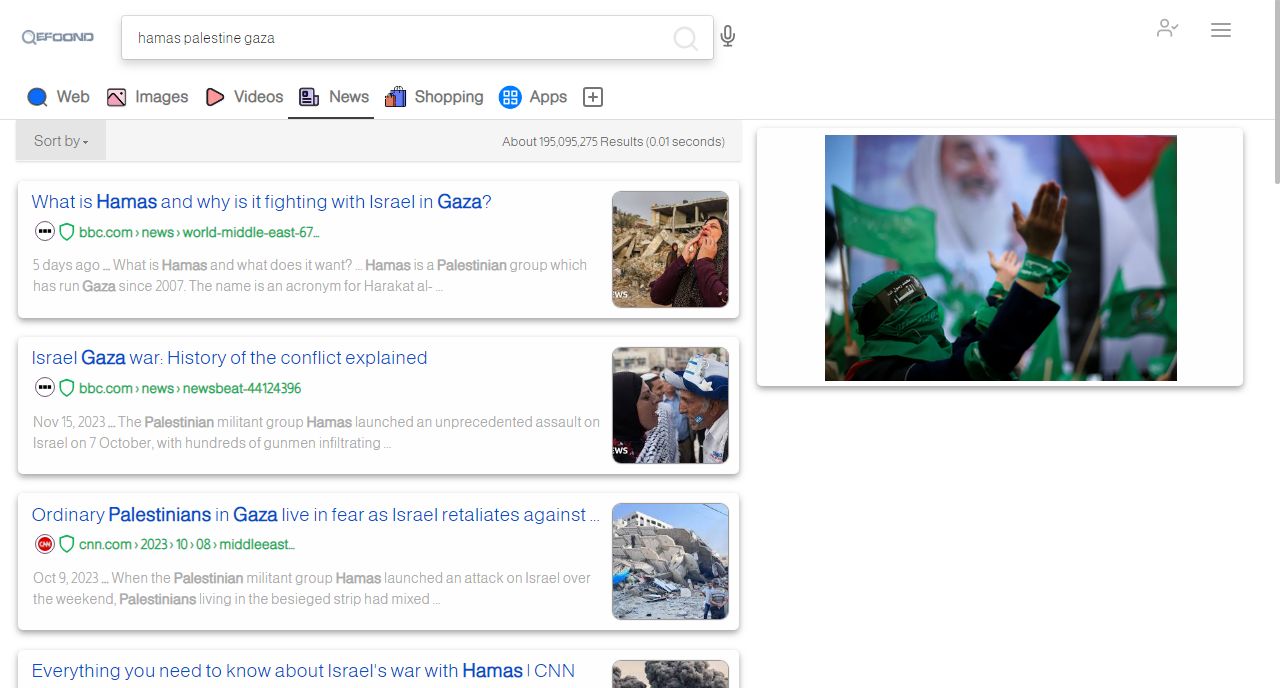Expand the Sort by dropdown
The image size is (1280, 688).
pyautogui.click(x=61, y=141)
